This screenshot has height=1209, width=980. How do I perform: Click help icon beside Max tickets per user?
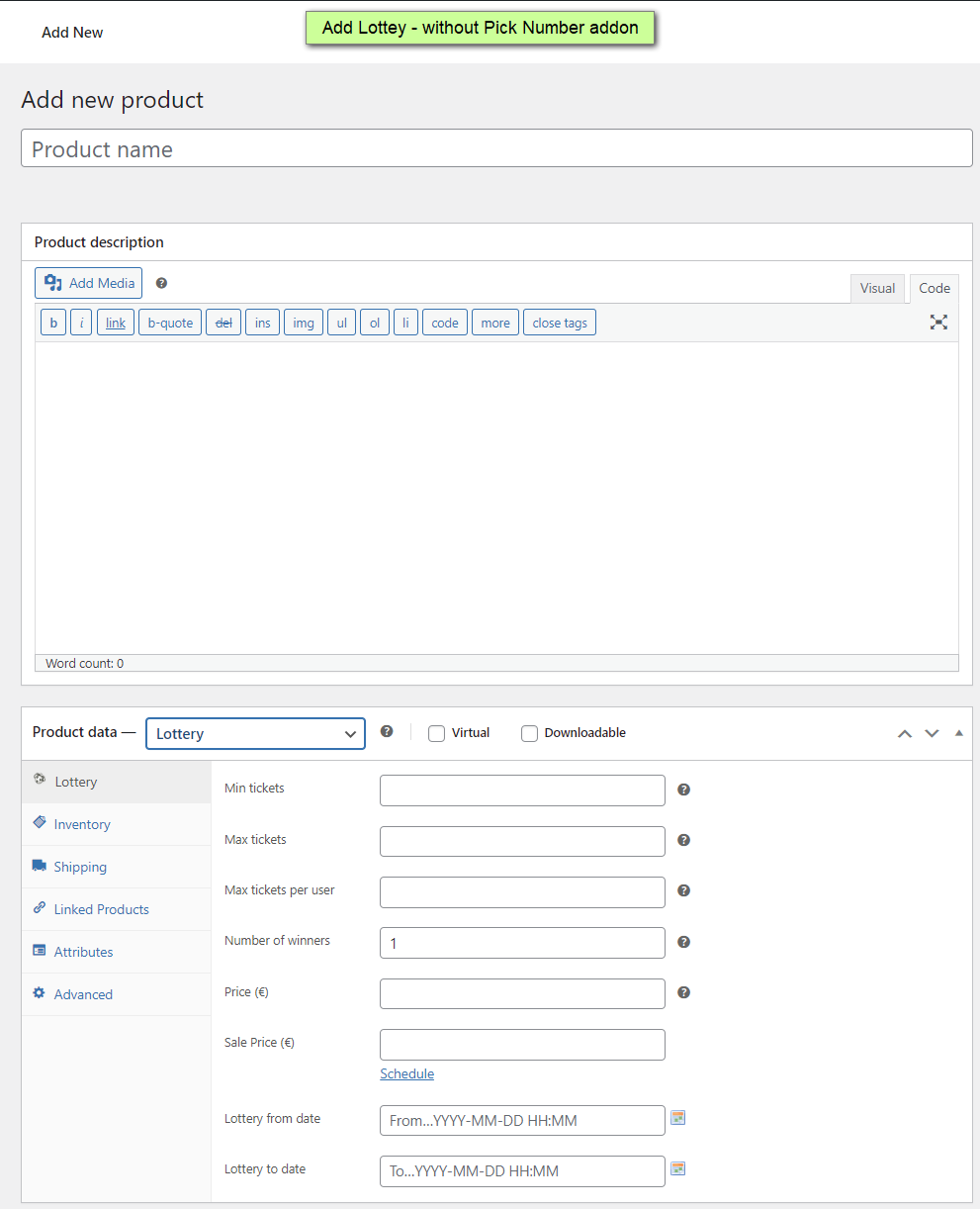pyautogui.click(x=683, y=890)
